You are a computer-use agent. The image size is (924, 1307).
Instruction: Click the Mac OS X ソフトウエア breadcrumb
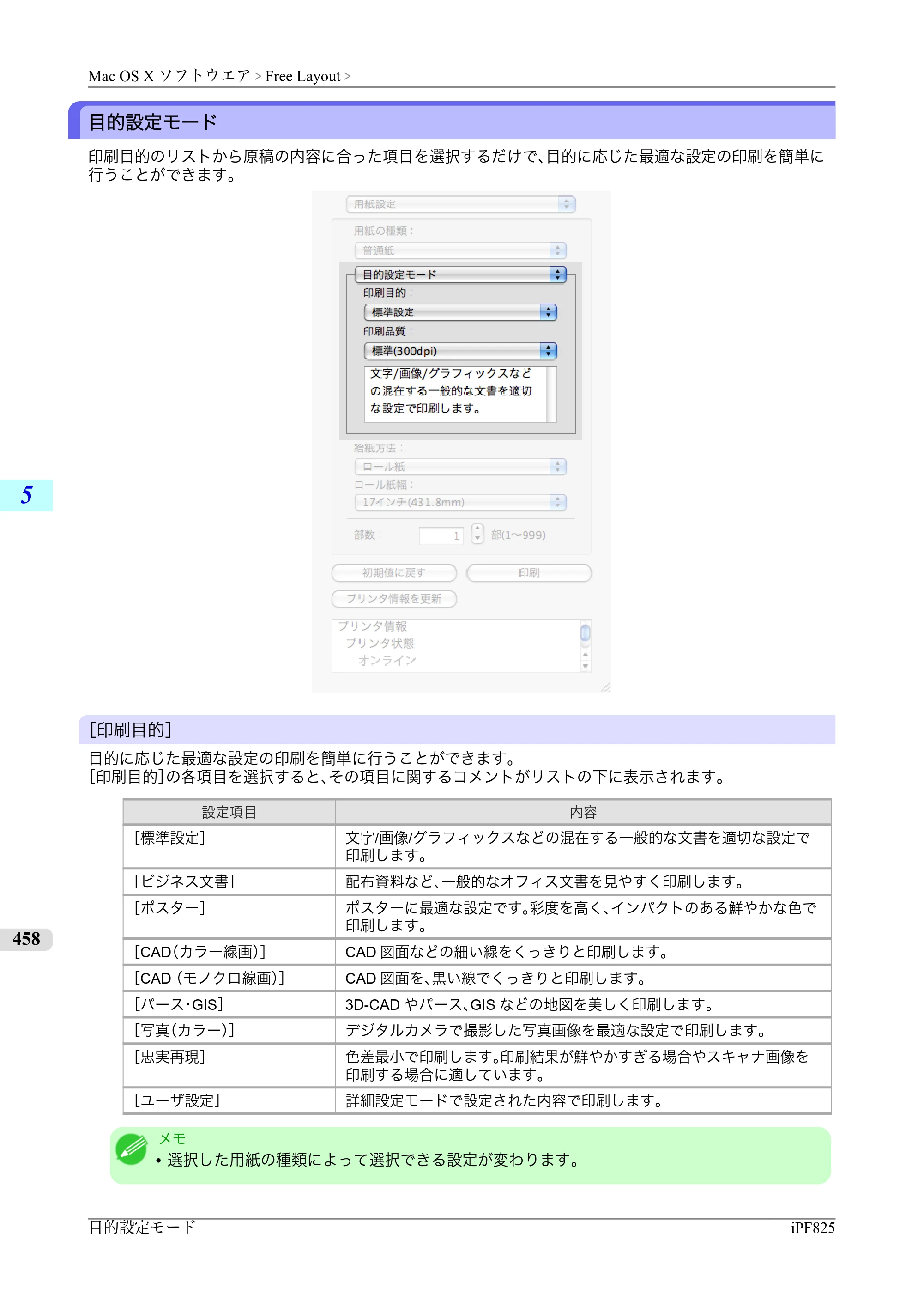coord(169,76)
